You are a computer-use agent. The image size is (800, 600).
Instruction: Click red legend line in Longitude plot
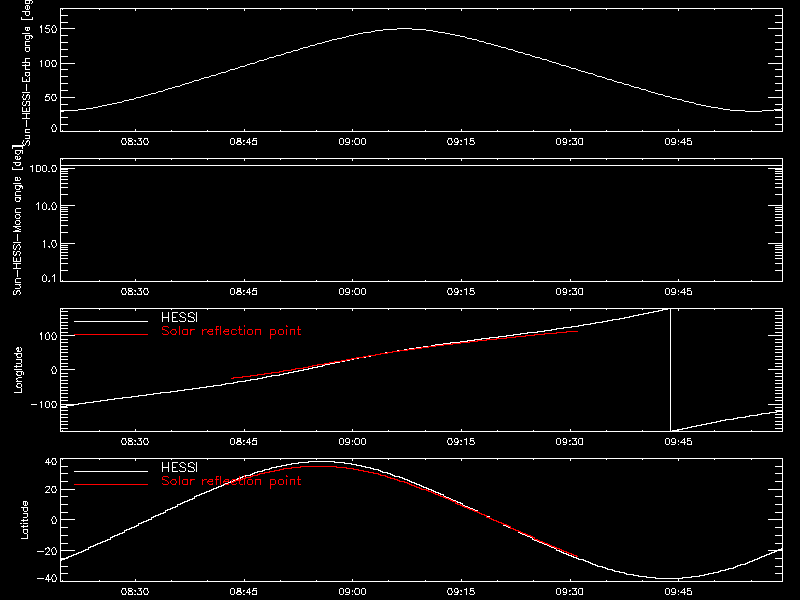pos(111,335)
